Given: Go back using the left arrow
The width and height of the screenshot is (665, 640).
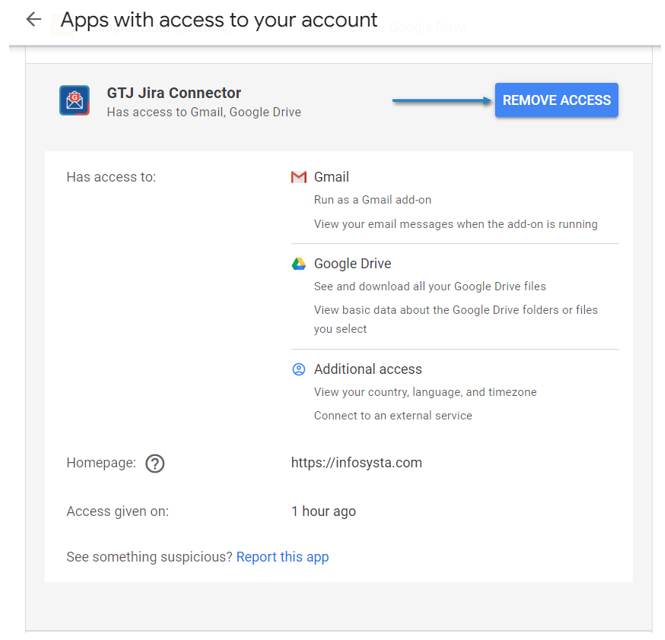Looking at the screenshot, I should tap(33, 20).
